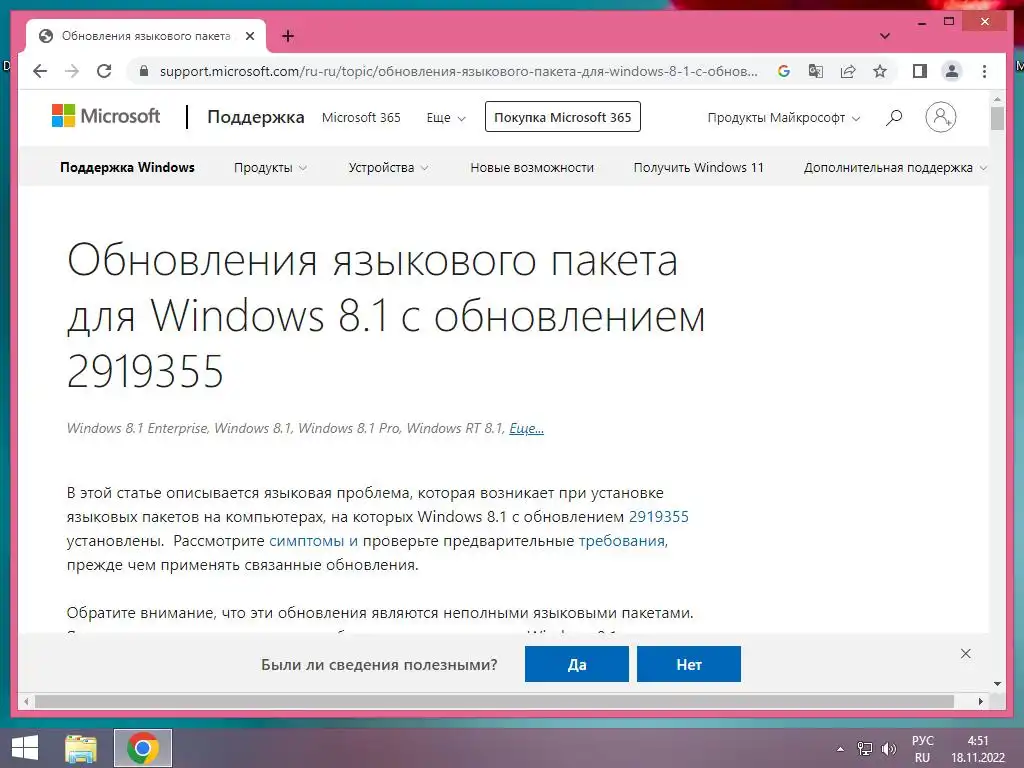The image size is (1024, 768).
Task: Open the volume speaker icon
Action: (x=888, y=749)
